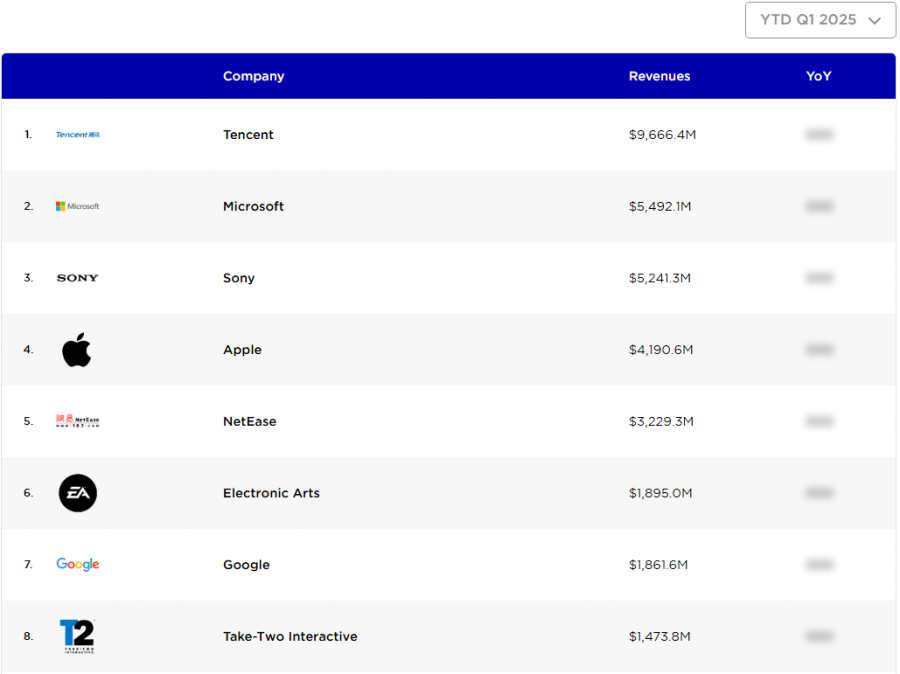900x674 pixels.
Task: Click the Revenues column header
Action: click(x=659, y=76)
